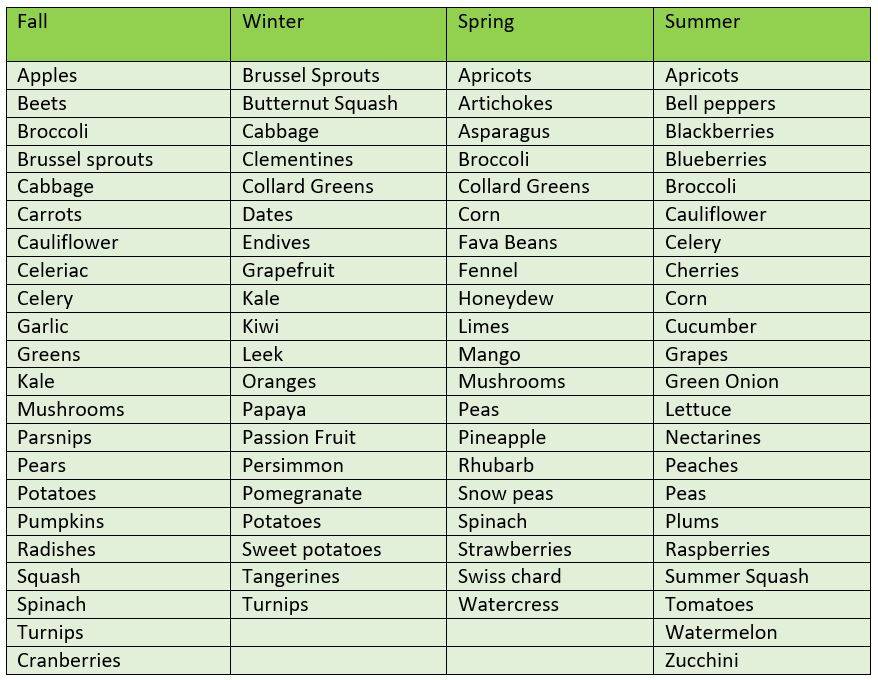
Task: Click the Artichokes cell
Action: [550, 104]
